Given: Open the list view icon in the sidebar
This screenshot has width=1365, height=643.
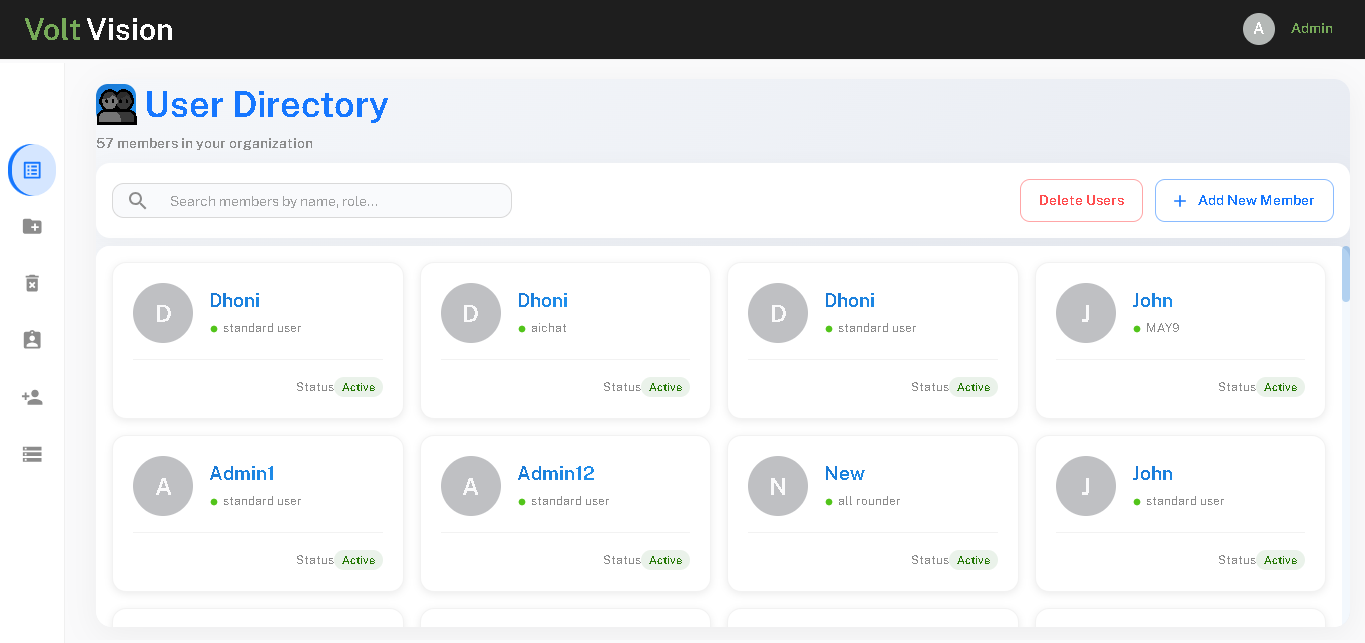Looking at the screenshot, I should tap(31, 454).
